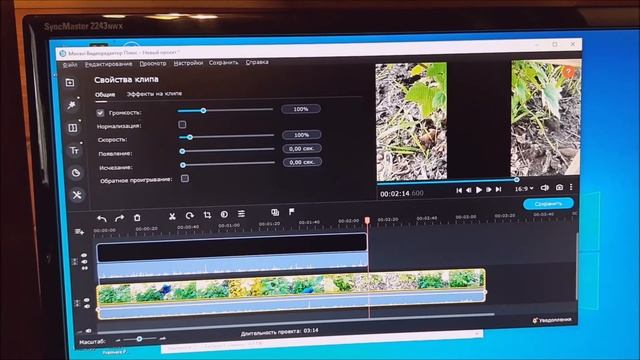The image size is (640, 360).
Task: Open the Stickers panel round icon
Action: (76, 173)
